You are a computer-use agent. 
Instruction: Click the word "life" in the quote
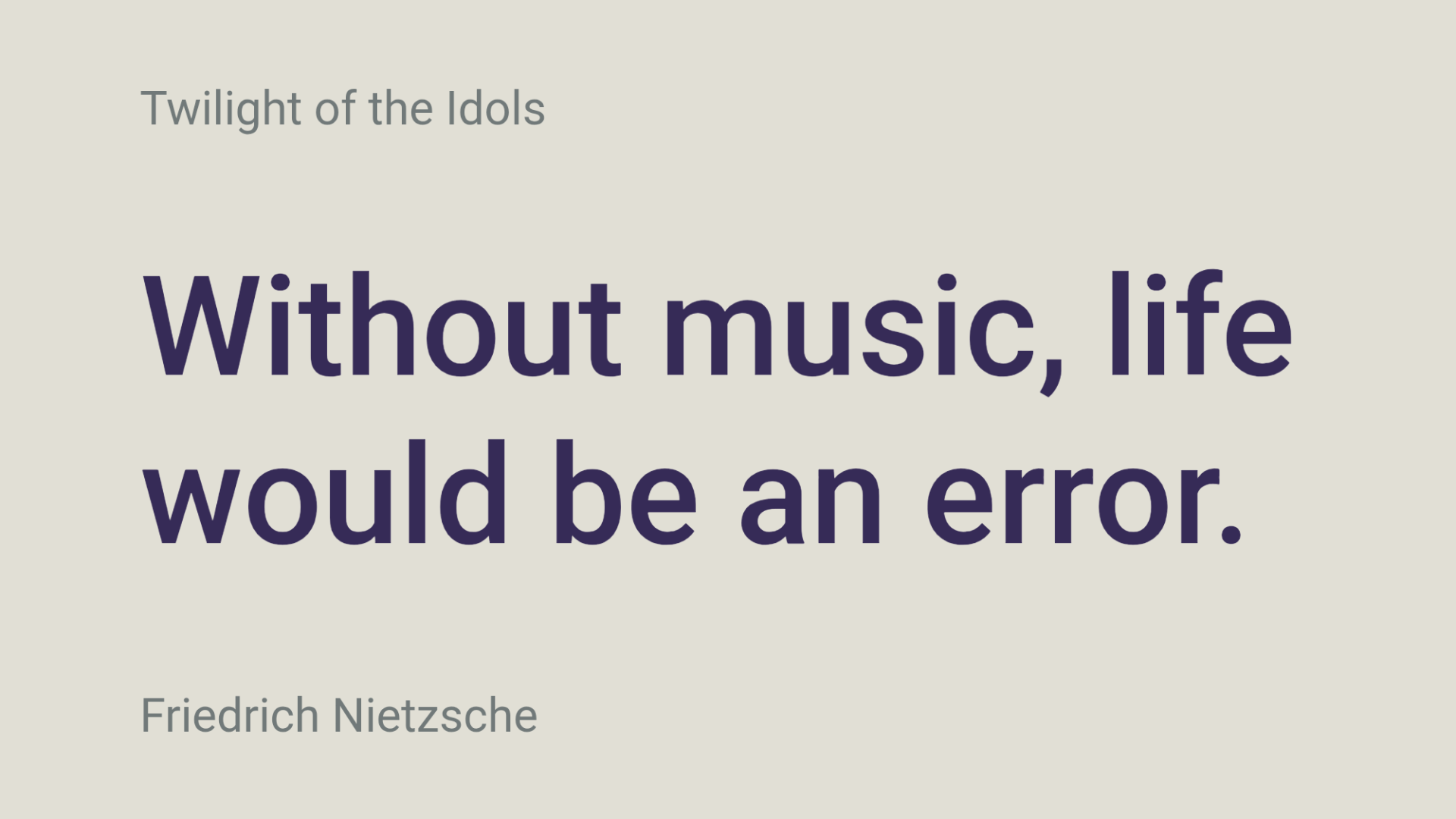pyautogui.click(x=1200, y=326)
